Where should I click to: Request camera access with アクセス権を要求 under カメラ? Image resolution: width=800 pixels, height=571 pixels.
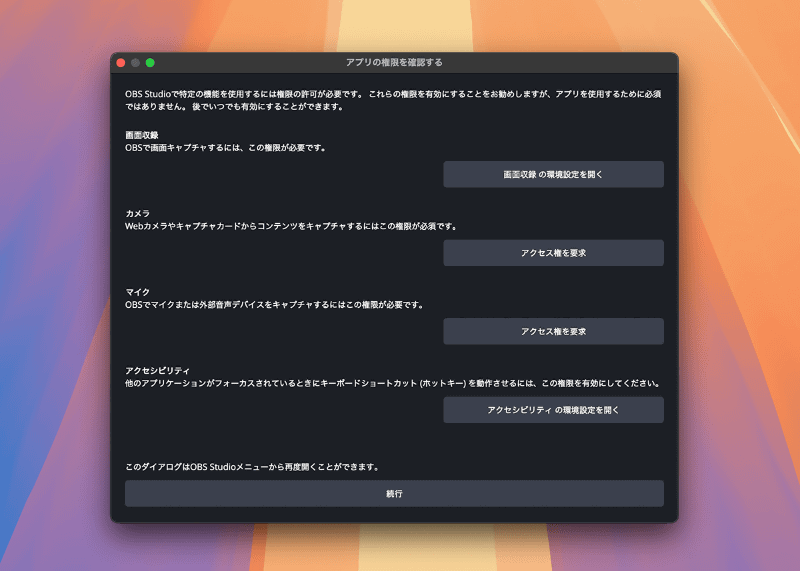553,253
